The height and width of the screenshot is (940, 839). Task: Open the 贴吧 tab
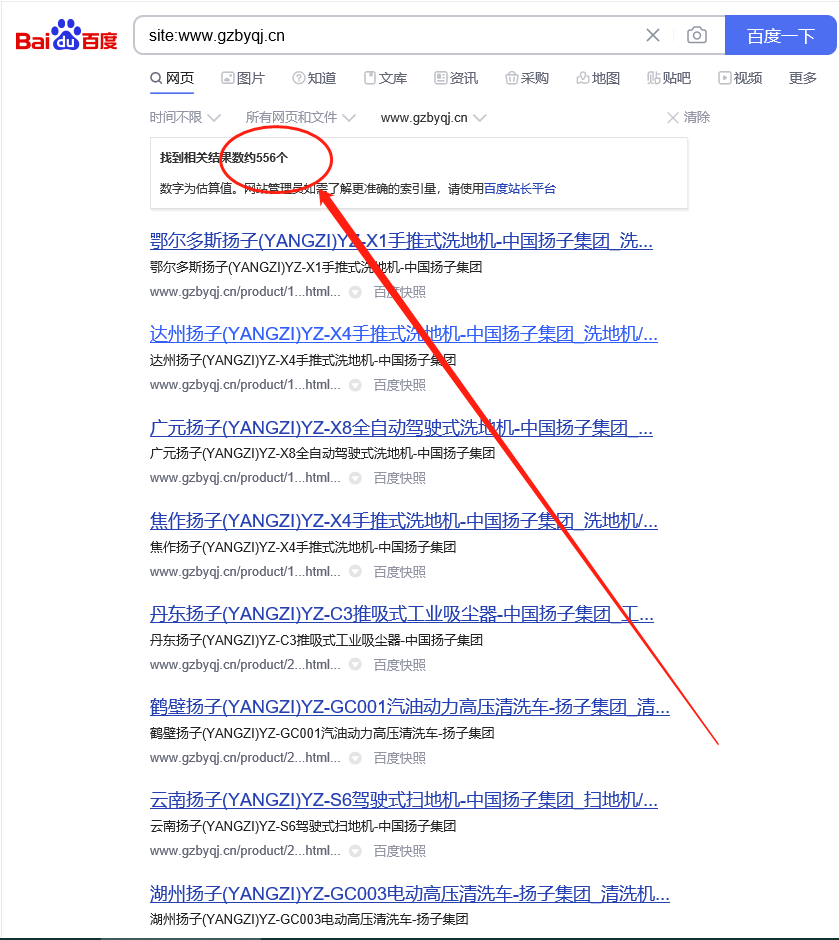click(x=669, y=78)
